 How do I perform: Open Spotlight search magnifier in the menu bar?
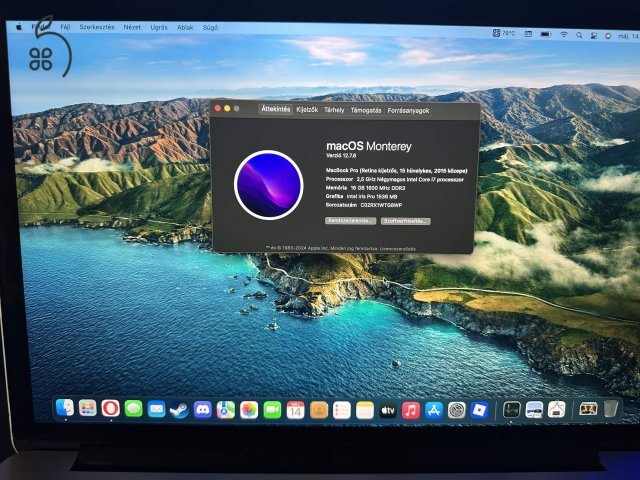pos(579,35)
